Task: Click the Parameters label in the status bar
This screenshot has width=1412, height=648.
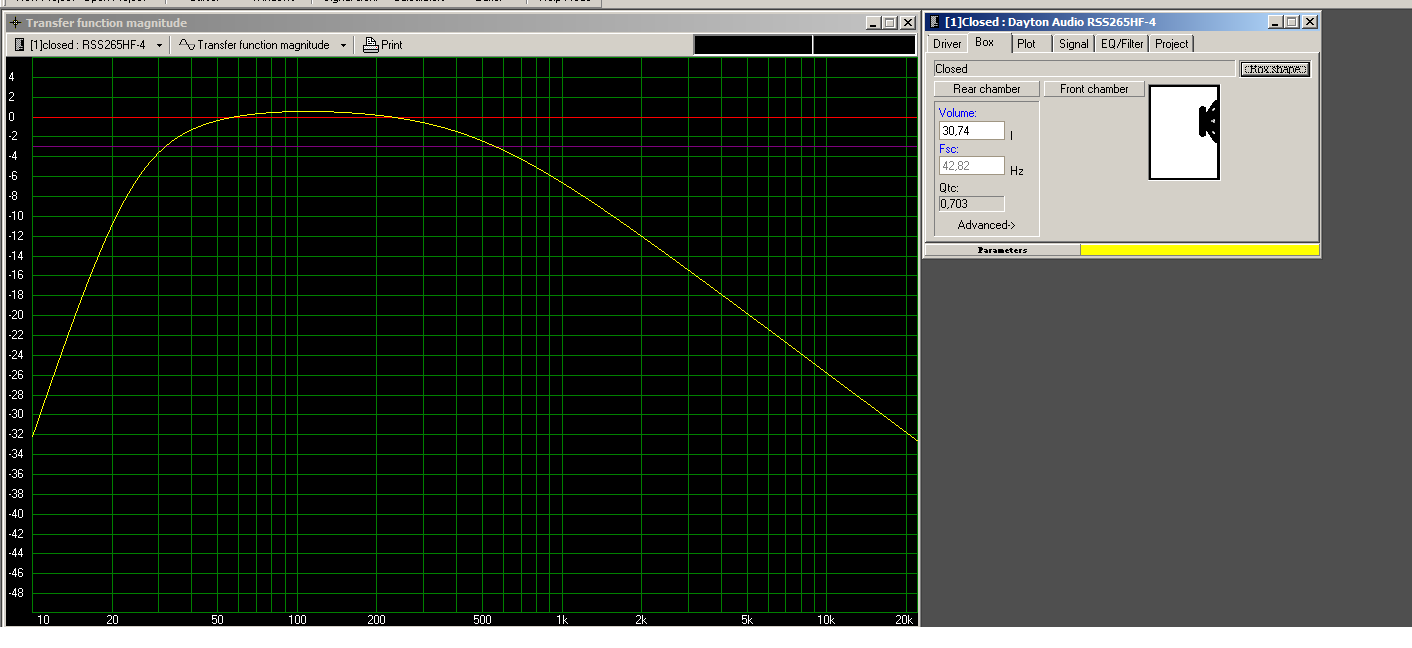Action: click(1002, 250)
